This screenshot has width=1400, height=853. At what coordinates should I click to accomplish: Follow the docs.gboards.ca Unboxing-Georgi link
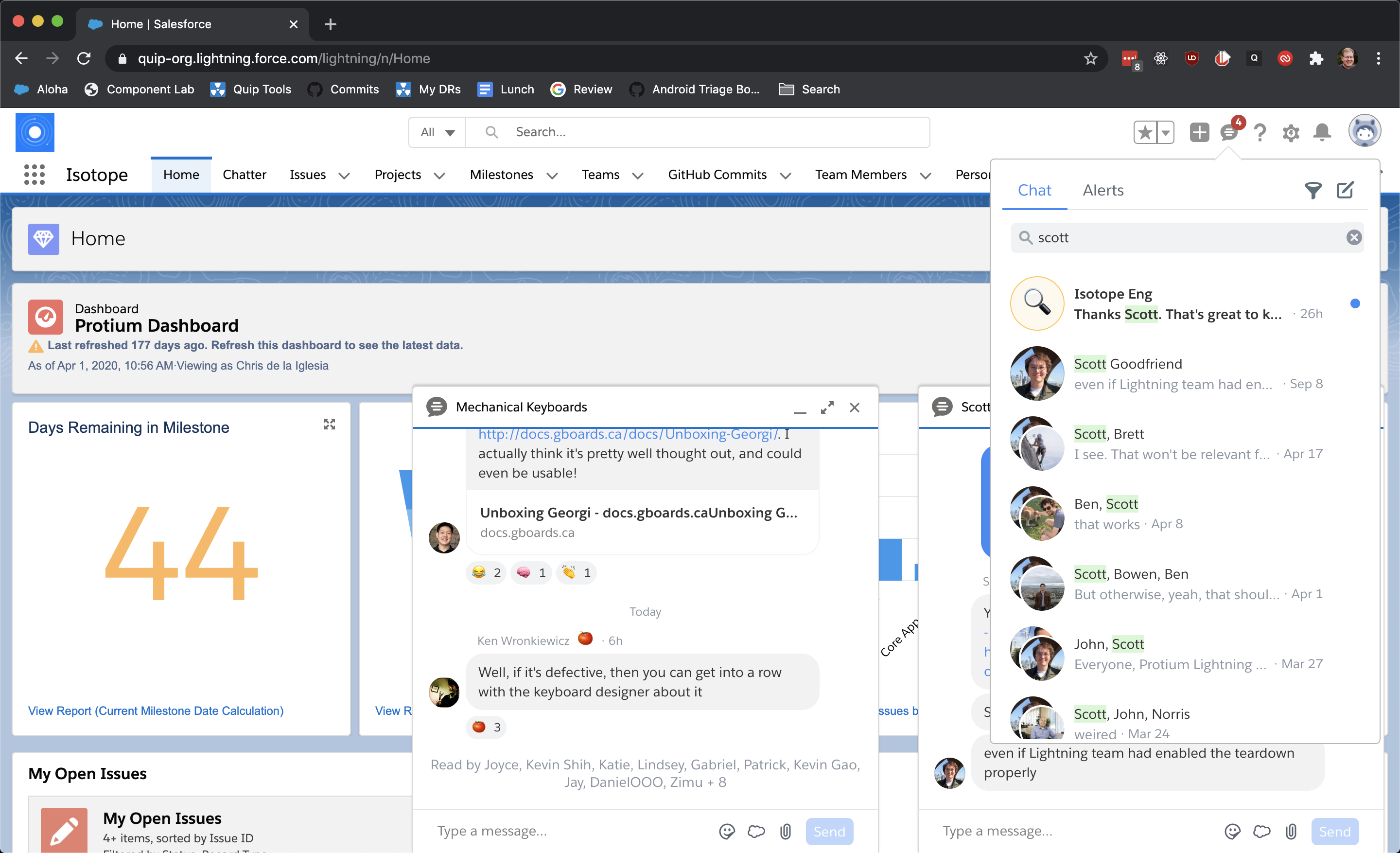point(628,434)
